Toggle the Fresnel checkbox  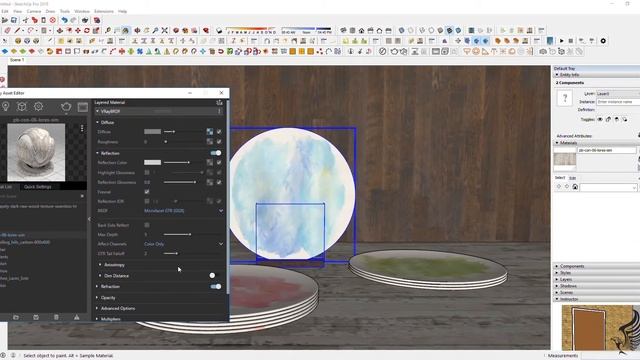coord(147,191)
